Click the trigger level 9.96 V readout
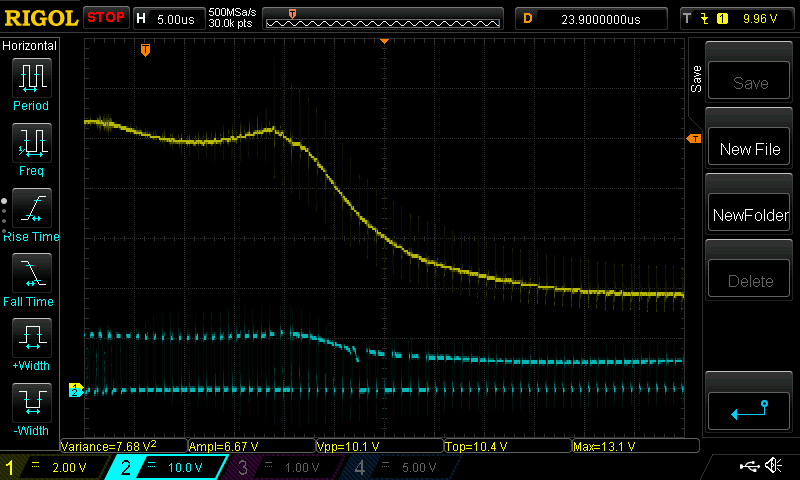 click(x=760, y=19)
